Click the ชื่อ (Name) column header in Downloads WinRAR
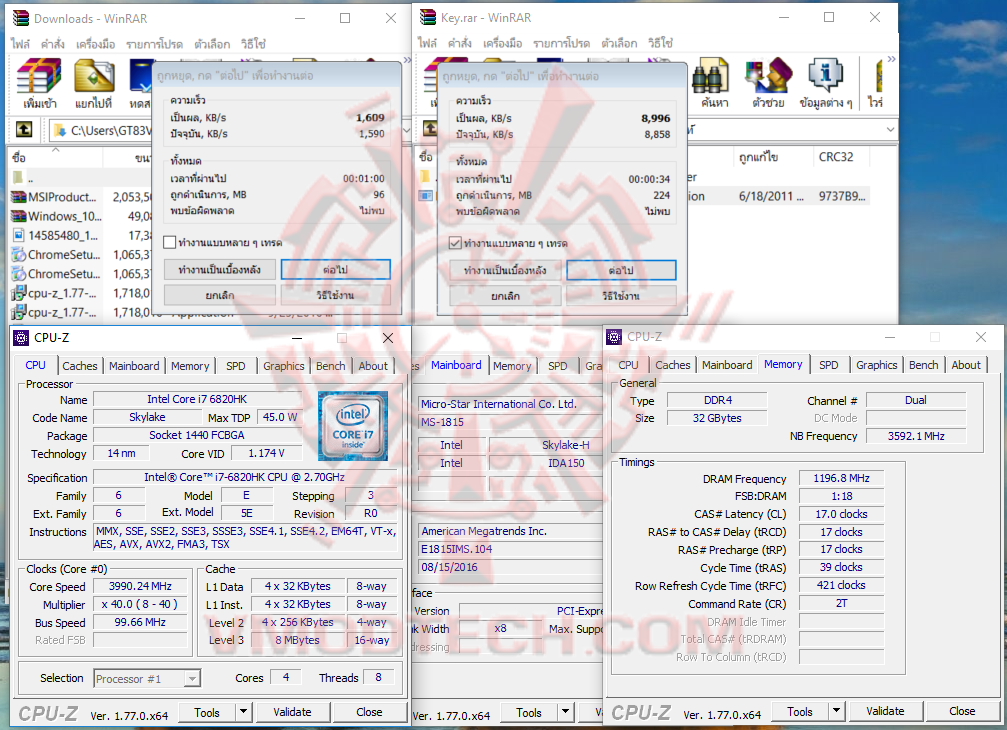Viewport: 1007px width, 730px height. (x=55, y=157)
